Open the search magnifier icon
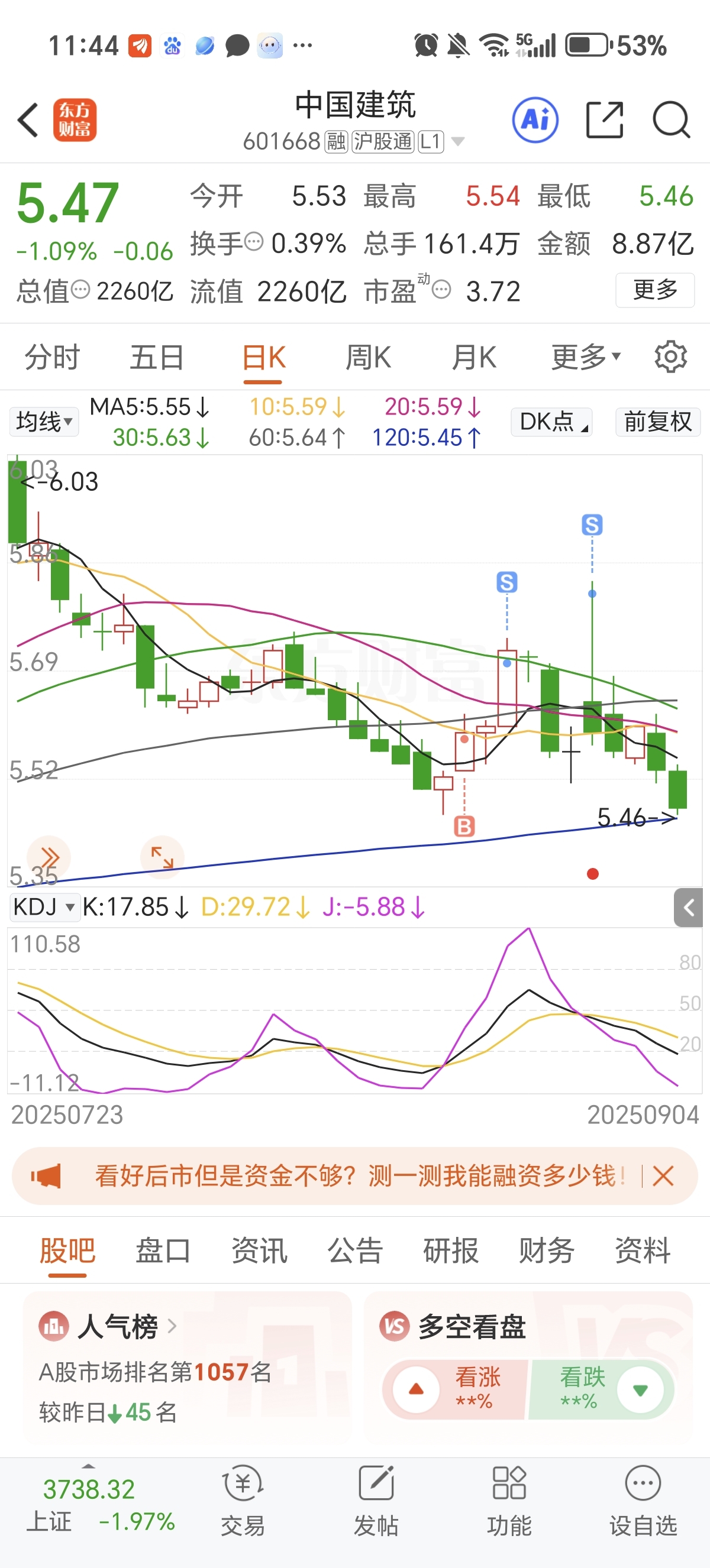Screen dimensions: 710x1568 (671, 120)
